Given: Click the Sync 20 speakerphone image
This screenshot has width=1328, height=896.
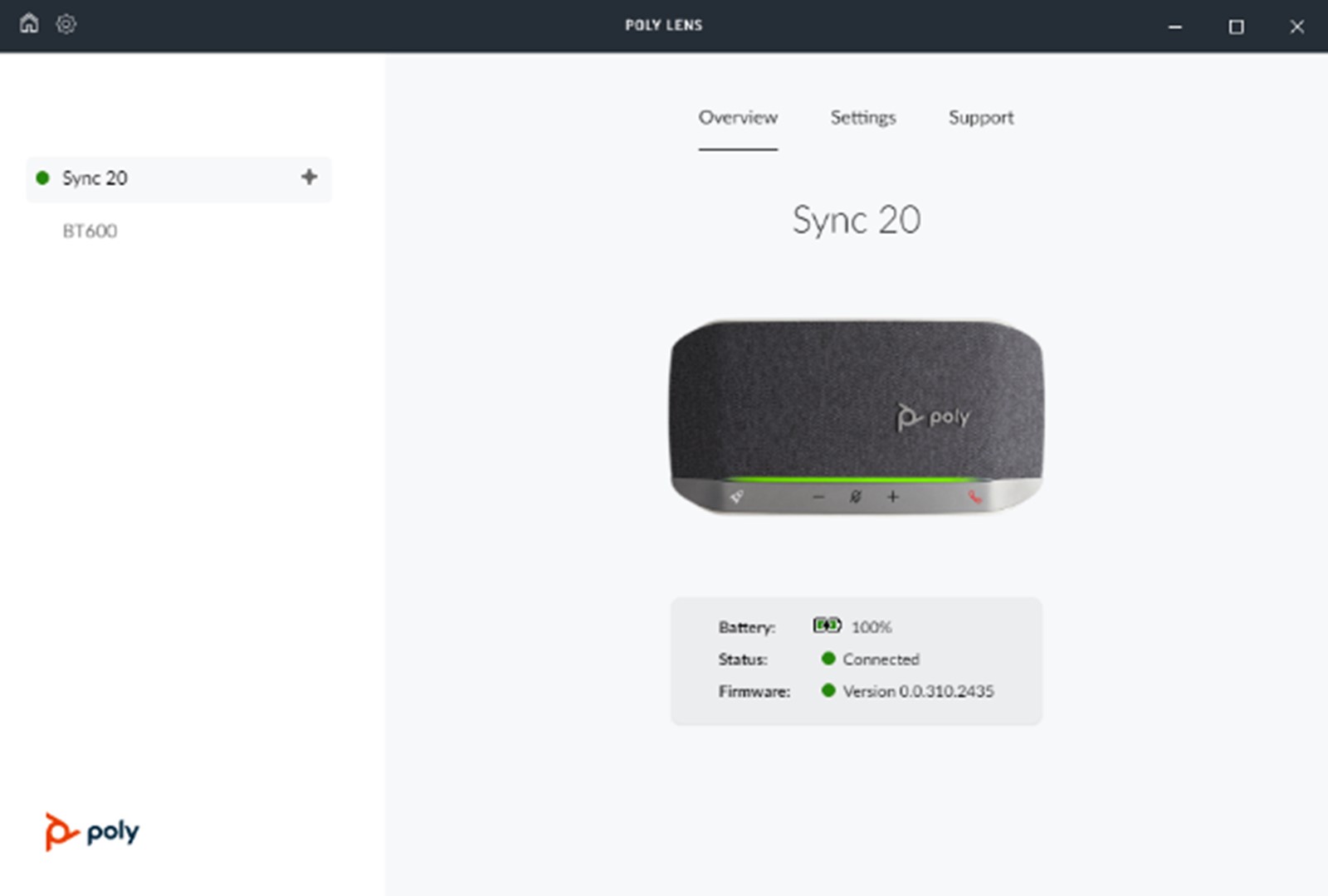Looking at the screenshot, I should point(856,416).
